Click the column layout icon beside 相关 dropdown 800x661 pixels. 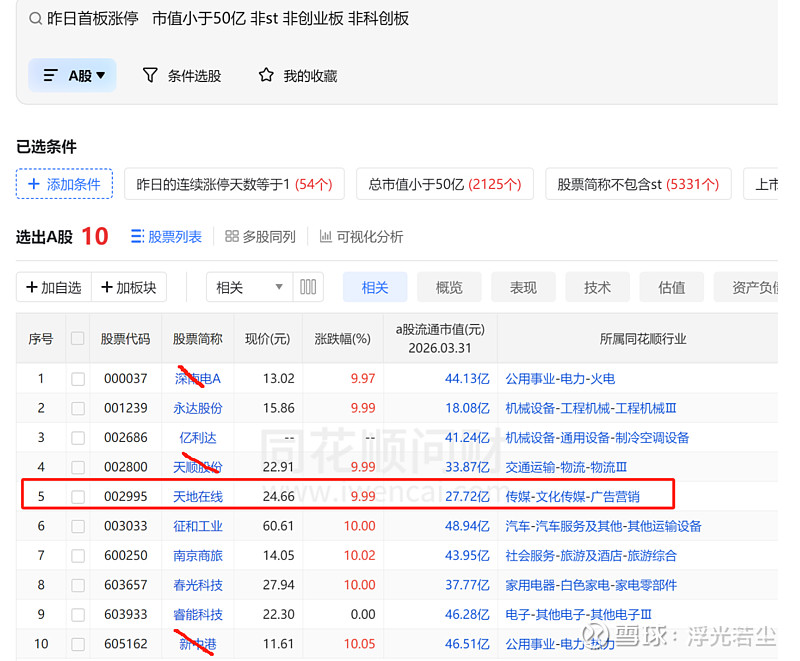click(308, 287)
